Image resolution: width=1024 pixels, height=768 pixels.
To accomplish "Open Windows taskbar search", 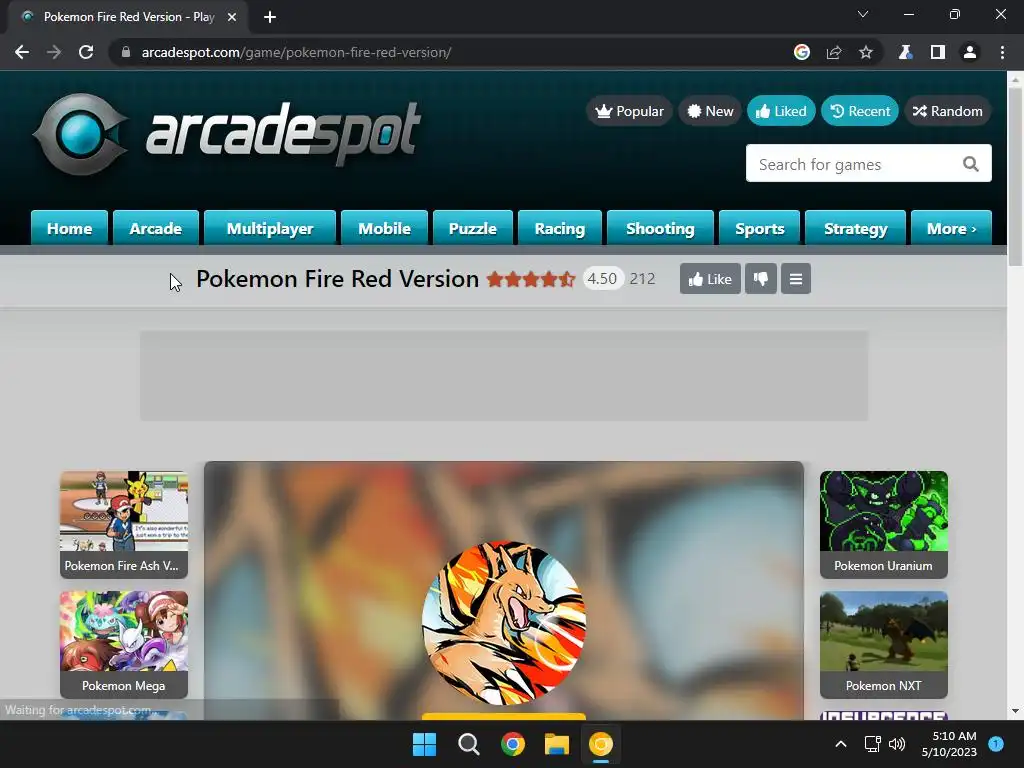I will (468, 744).
